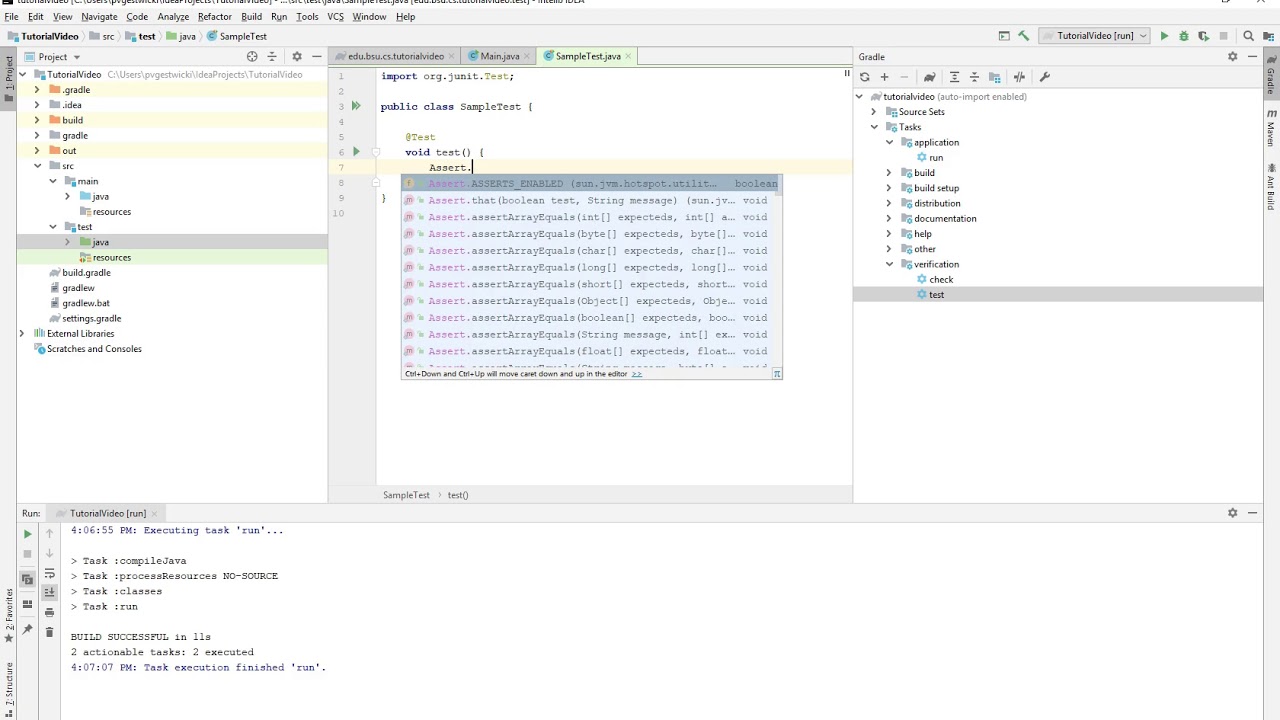Expand all nodes in Gradle panel
1280x720 pixels.
tap(954, 77)
